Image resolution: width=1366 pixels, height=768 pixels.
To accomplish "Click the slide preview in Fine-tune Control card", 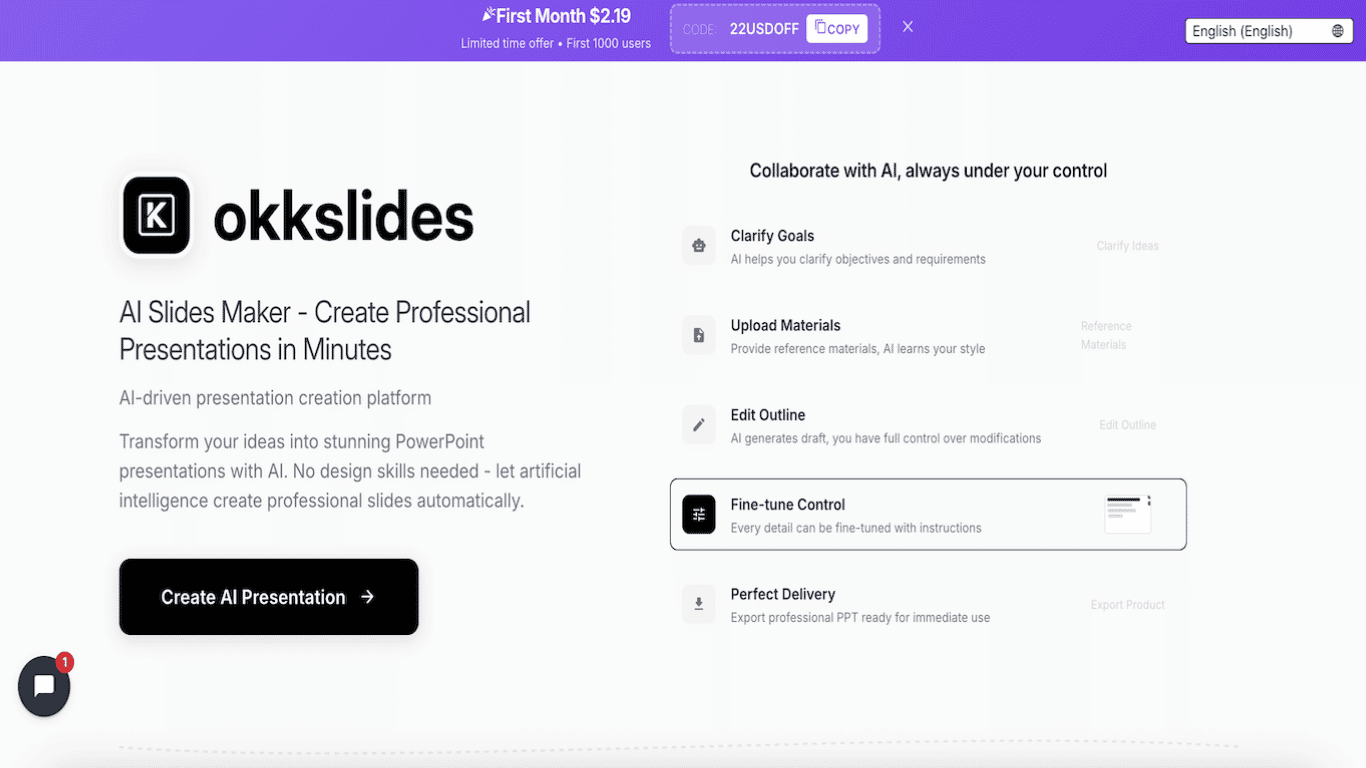I will tap(1127, 512).
